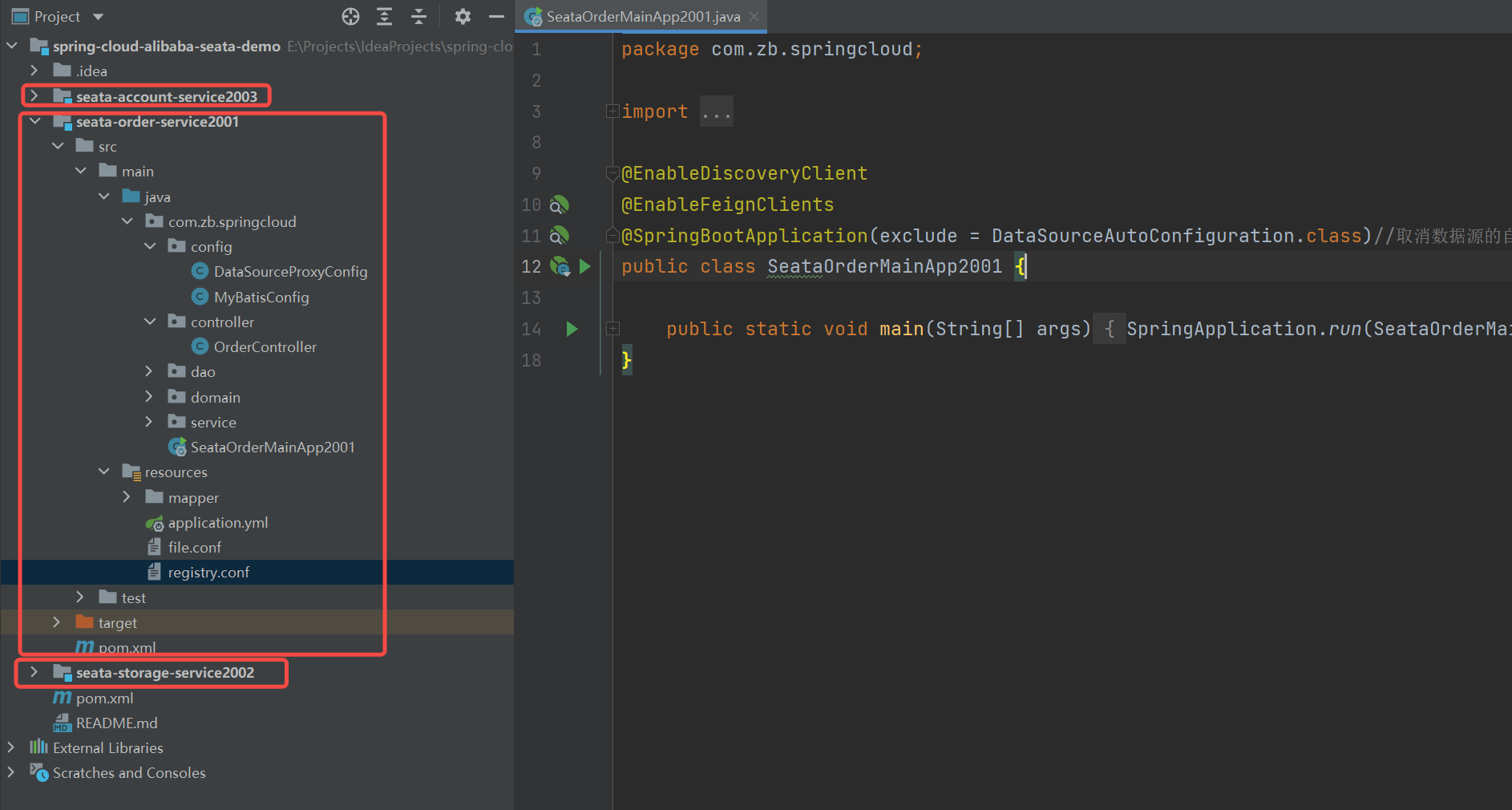
Task: Click the package com.zb.springcloud statement
Action: point(772,49)
